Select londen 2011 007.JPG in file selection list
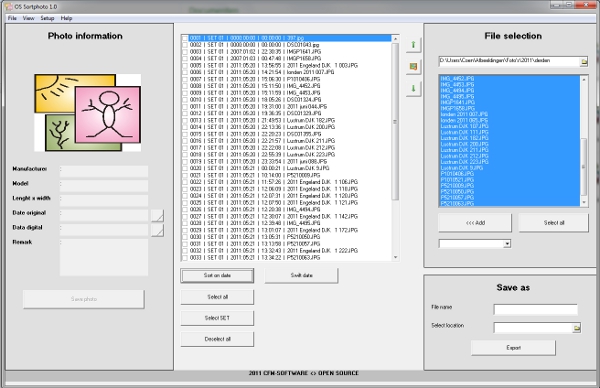 click(510, 114)
